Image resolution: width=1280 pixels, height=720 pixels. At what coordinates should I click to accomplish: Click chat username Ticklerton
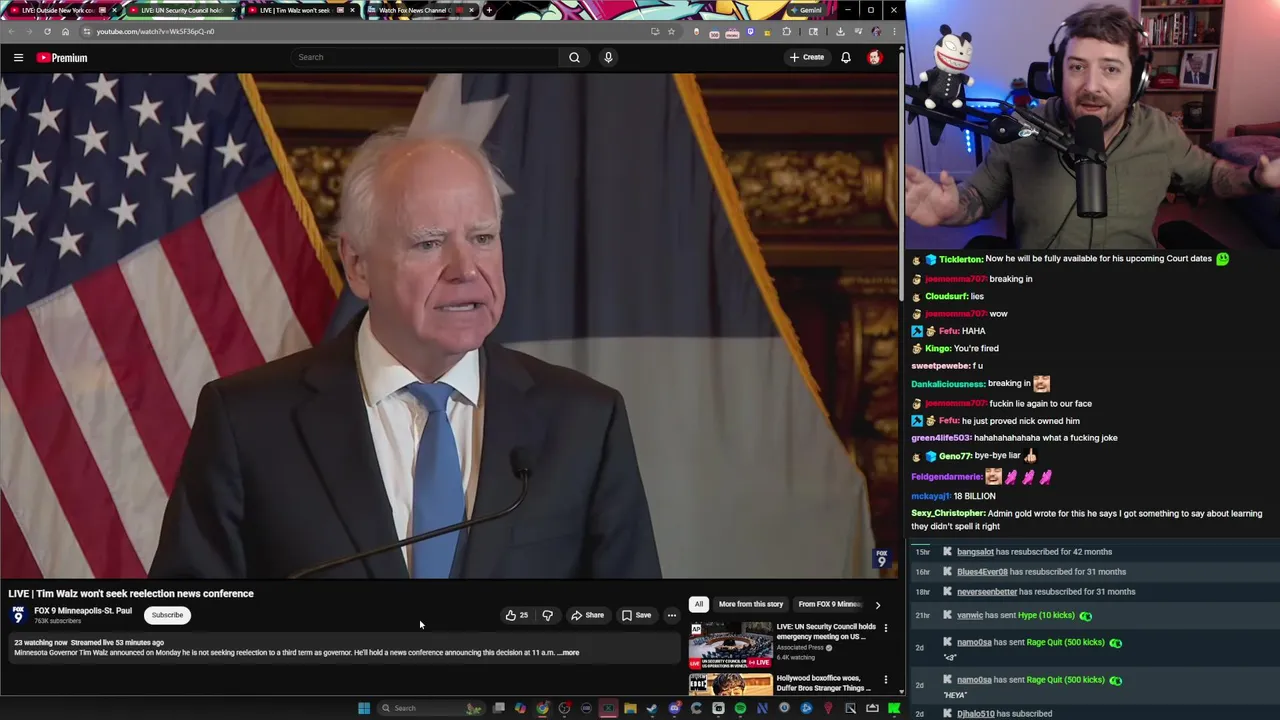960,259
